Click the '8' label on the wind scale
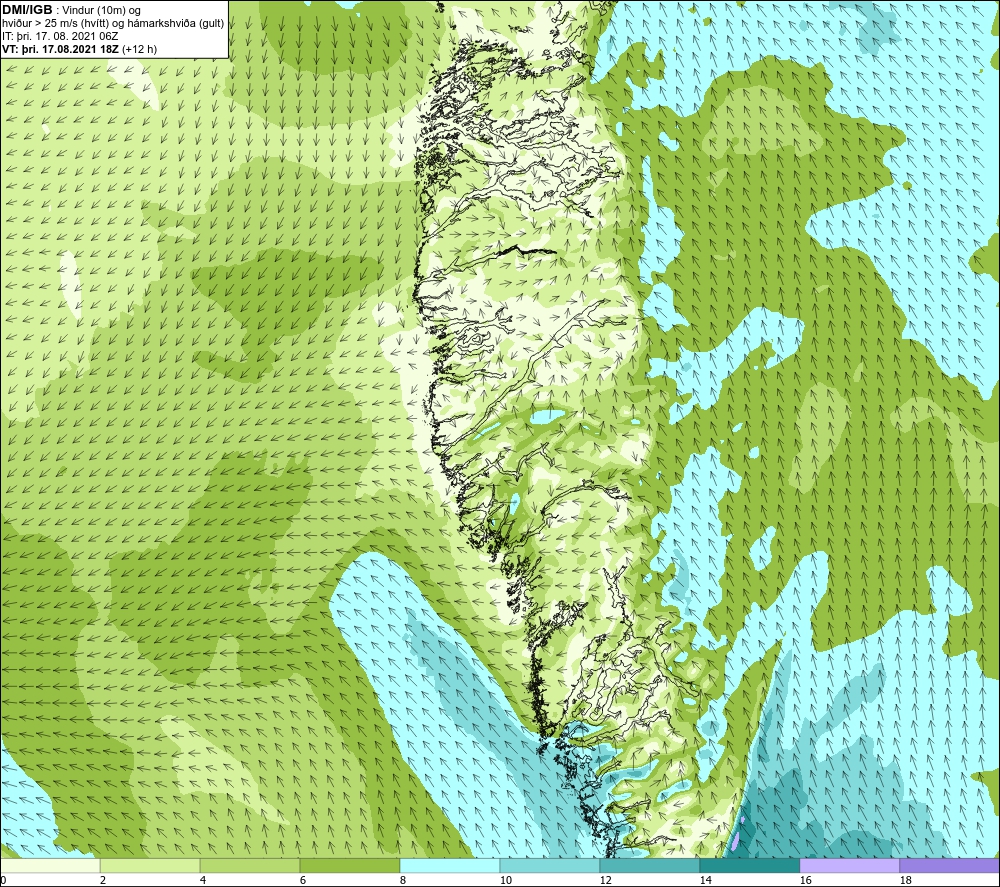 click(402, 880)
